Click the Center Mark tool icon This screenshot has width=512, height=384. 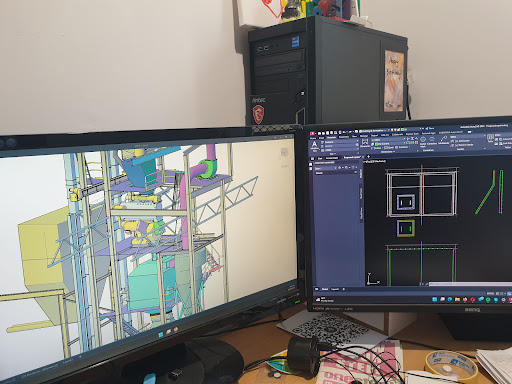pos(423,139)
